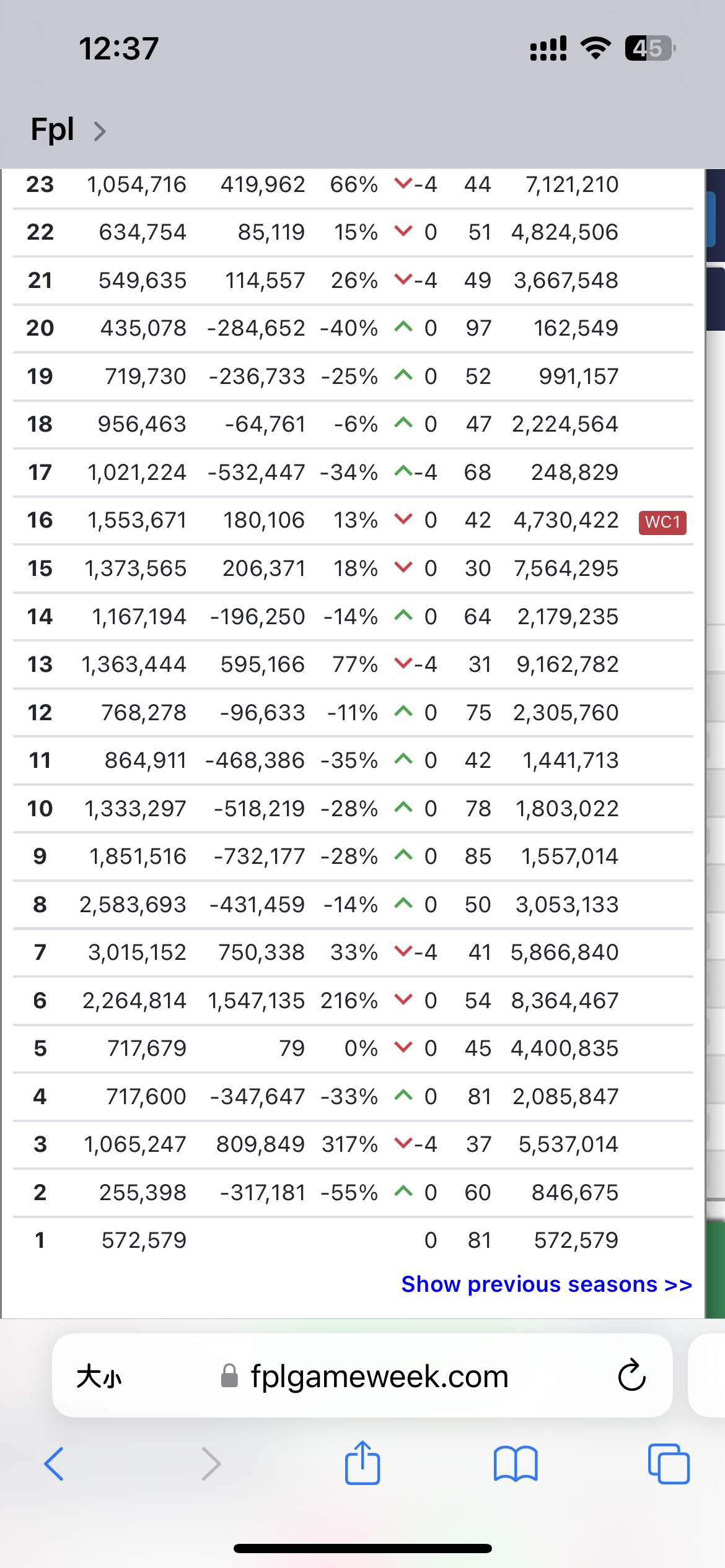Viewport: 725px width, 1568px height.
Task: Show previous seasons link
Action: [x=547, y=1284]
